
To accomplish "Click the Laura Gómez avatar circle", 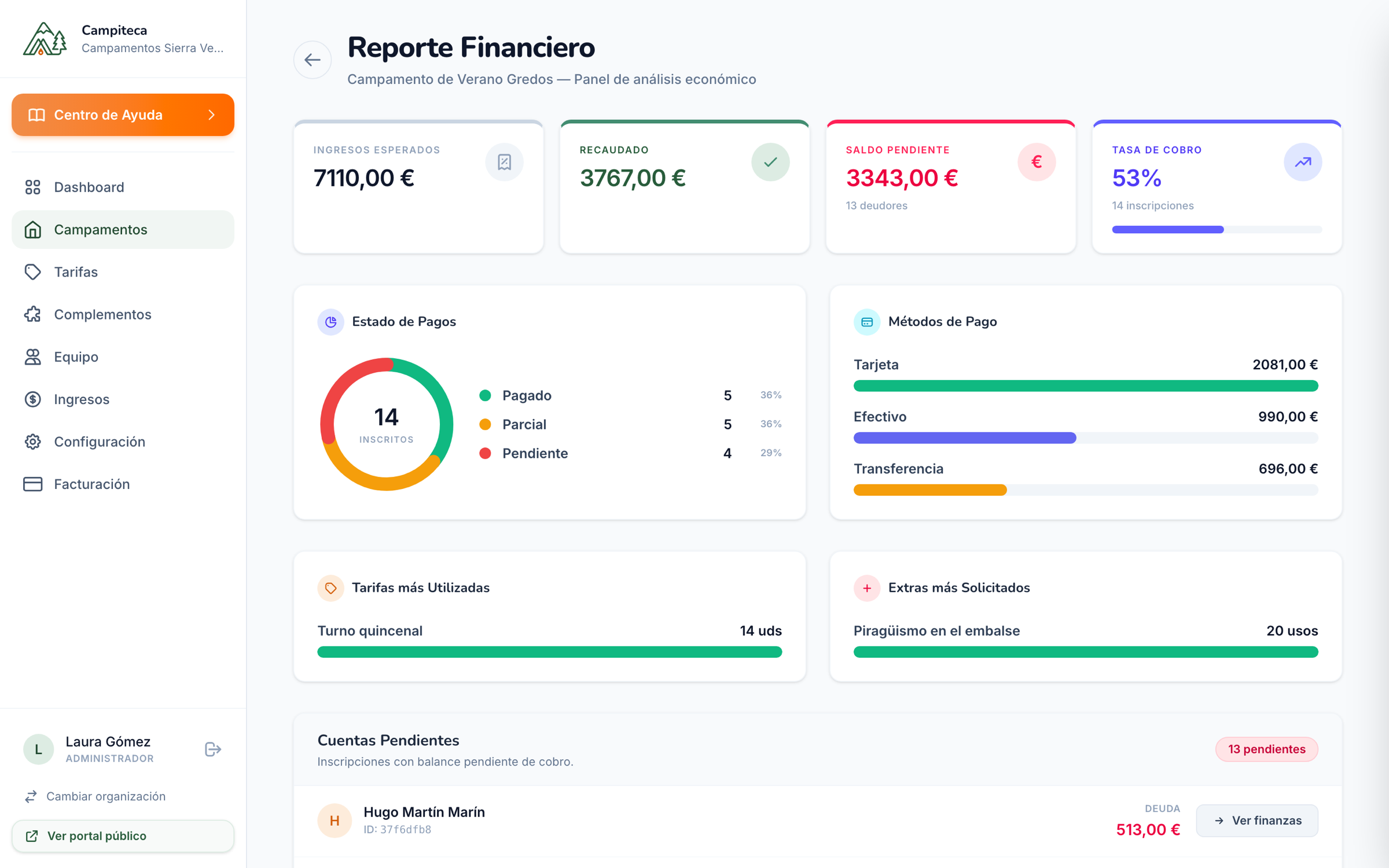I will [39, 749].
